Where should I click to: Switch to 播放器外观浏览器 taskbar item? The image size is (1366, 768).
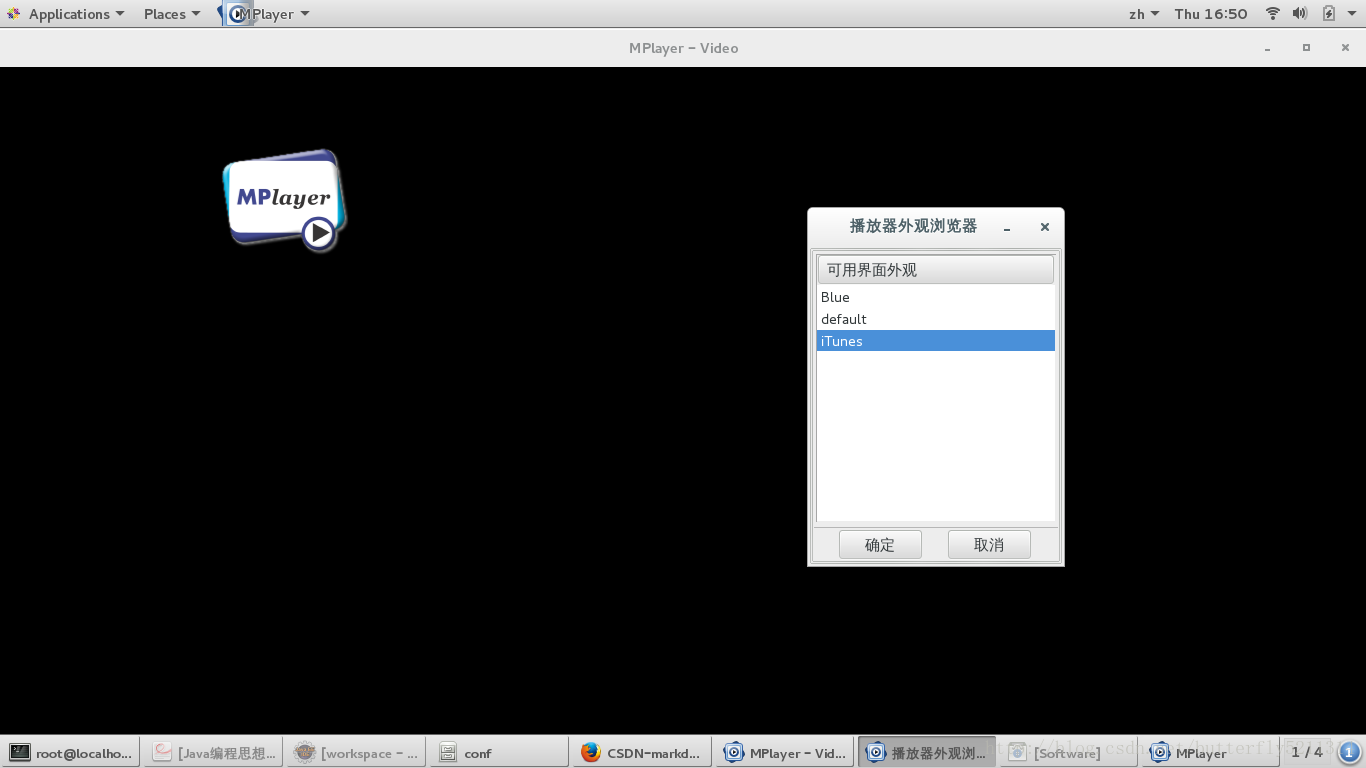click(927, 753)
